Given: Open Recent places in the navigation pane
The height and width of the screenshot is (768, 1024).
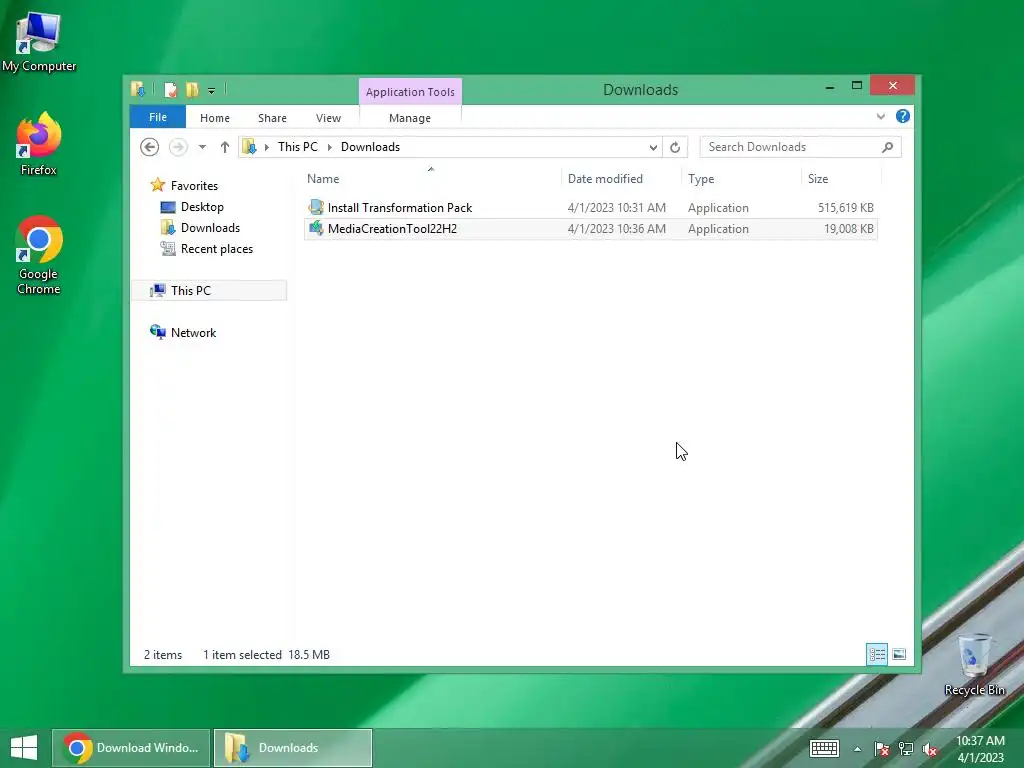Looking at the screenshot, I should (x=216, y=249).
